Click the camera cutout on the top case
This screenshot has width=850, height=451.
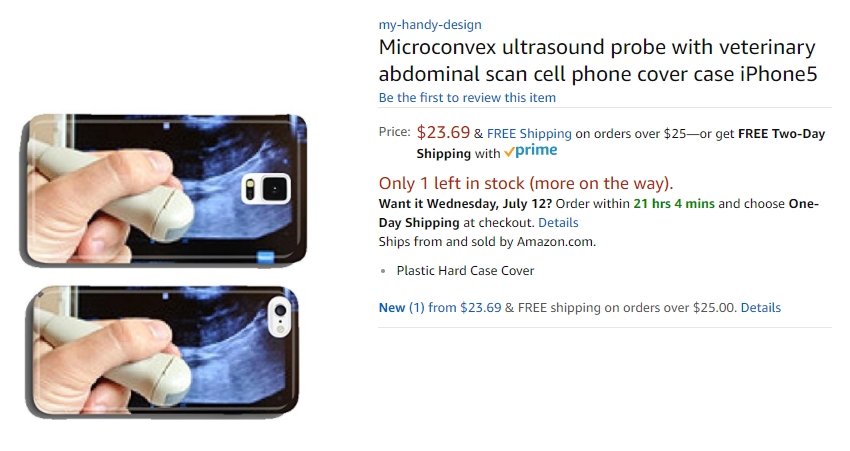[x=266, y=189]
